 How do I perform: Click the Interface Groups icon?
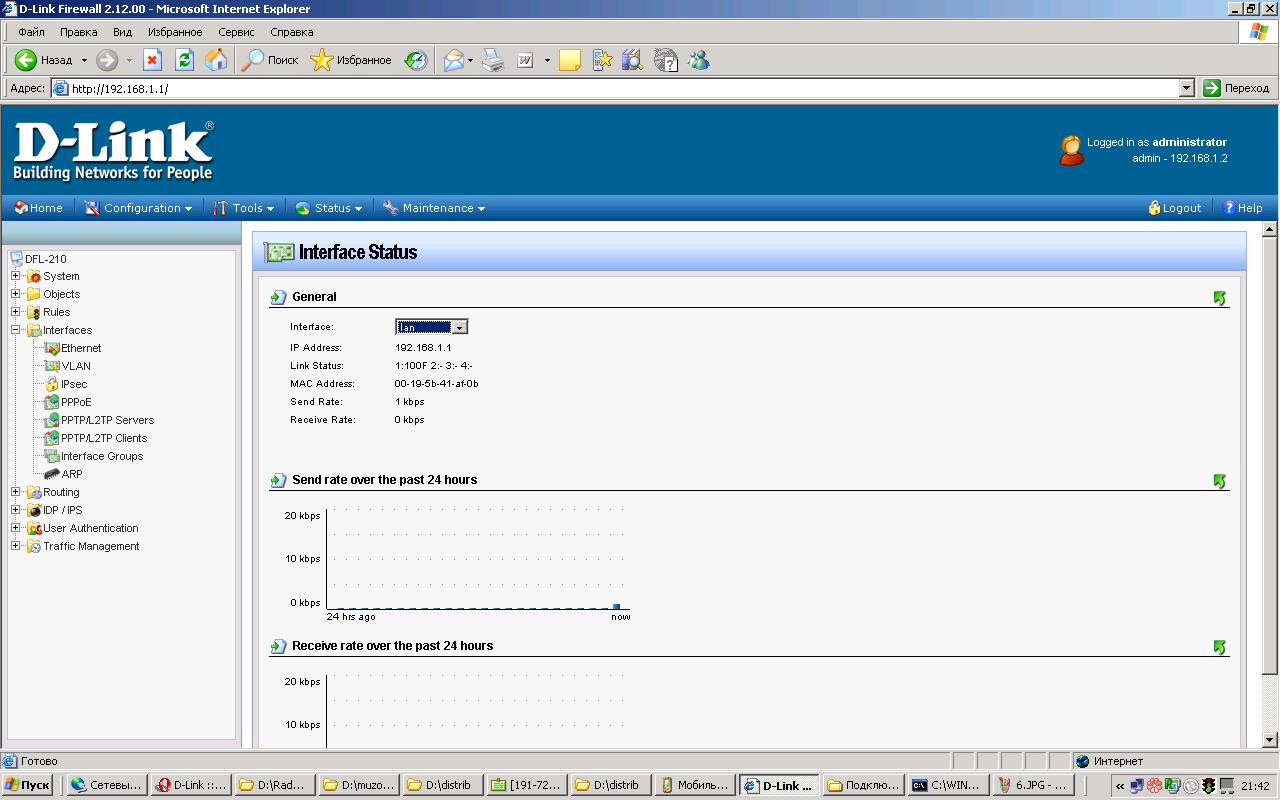(52, 456)
